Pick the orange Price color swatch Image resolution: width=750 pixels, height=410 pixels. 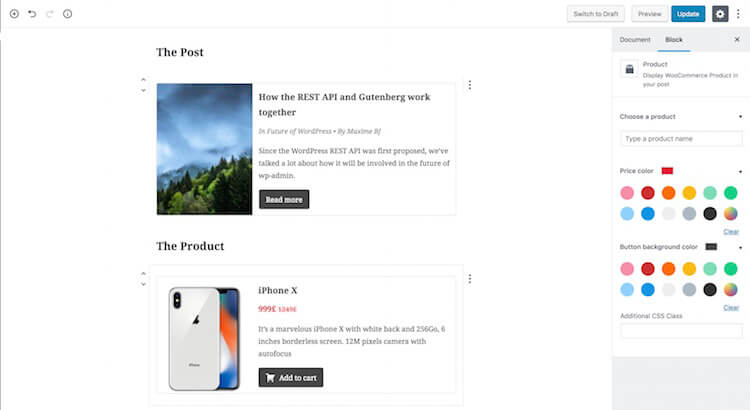(668, 193)
